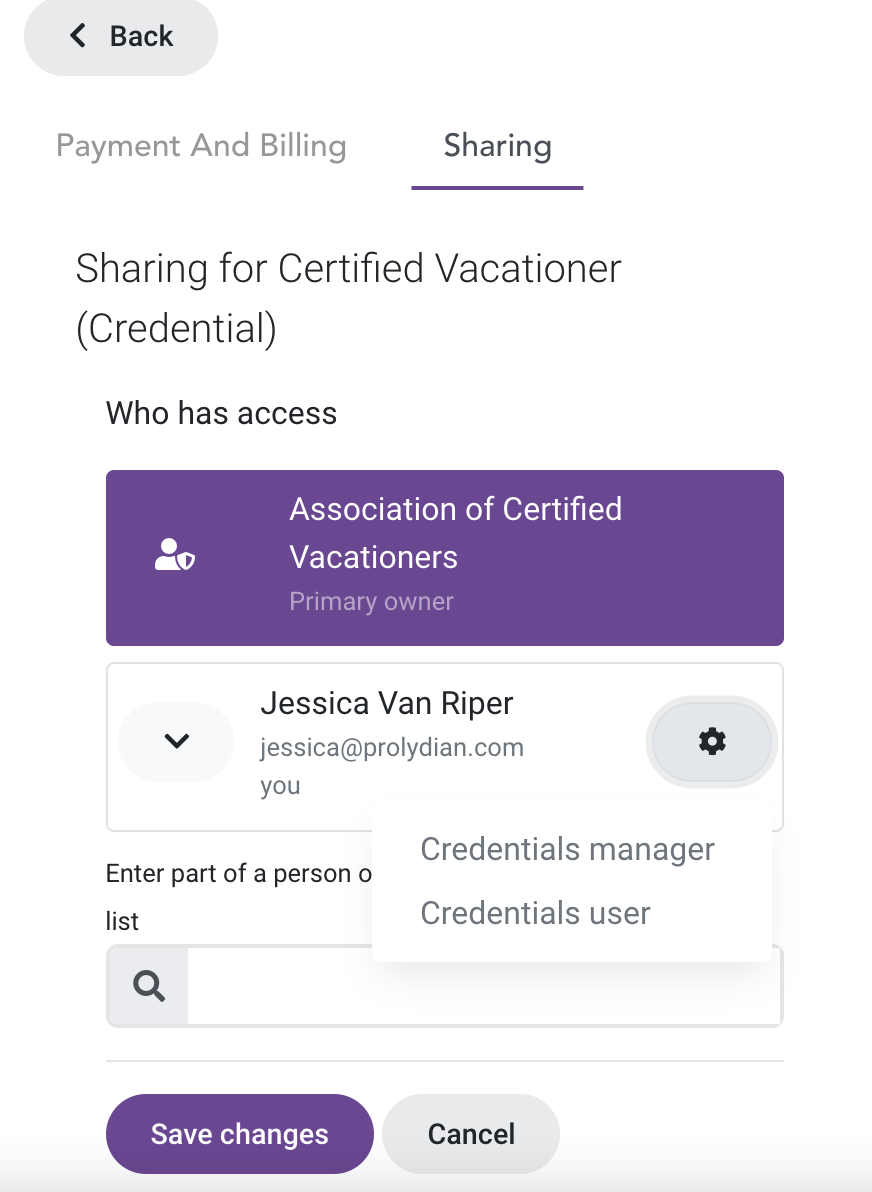
Task: Focus the person search input field
Action: [x=484, y=986]
